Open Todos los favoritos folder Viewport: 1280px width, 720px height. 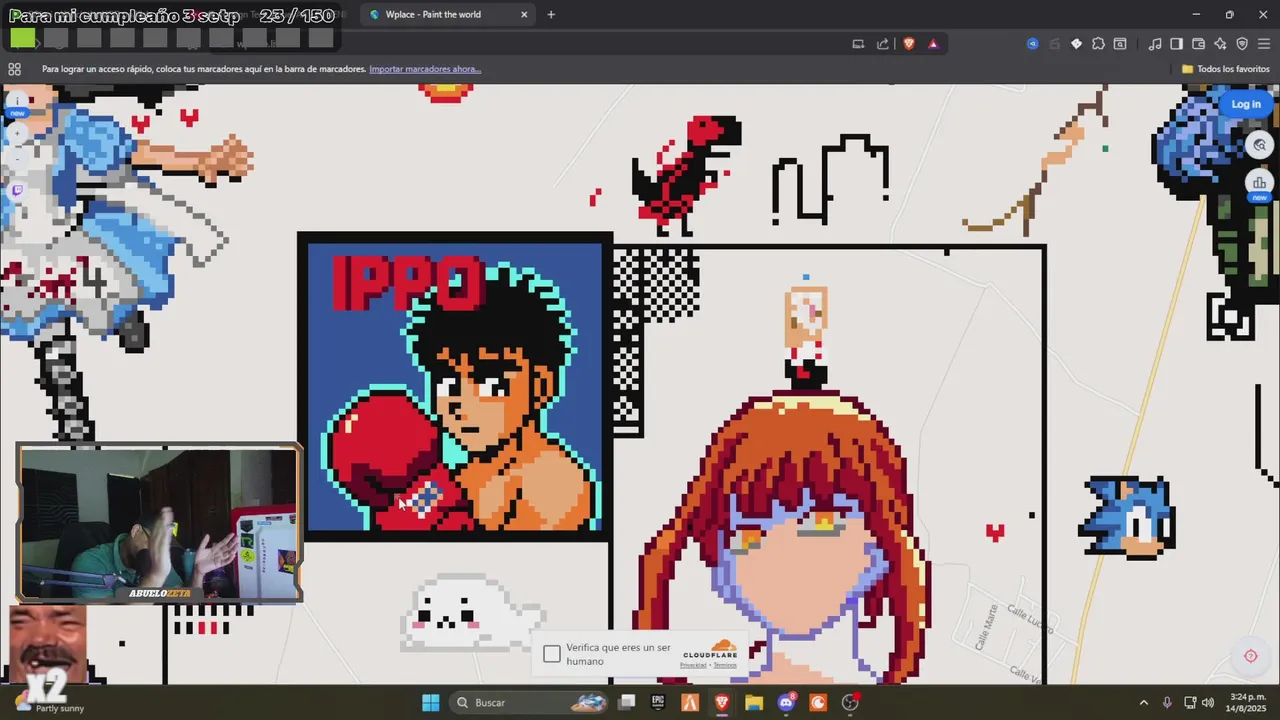tap(1225, 69)
